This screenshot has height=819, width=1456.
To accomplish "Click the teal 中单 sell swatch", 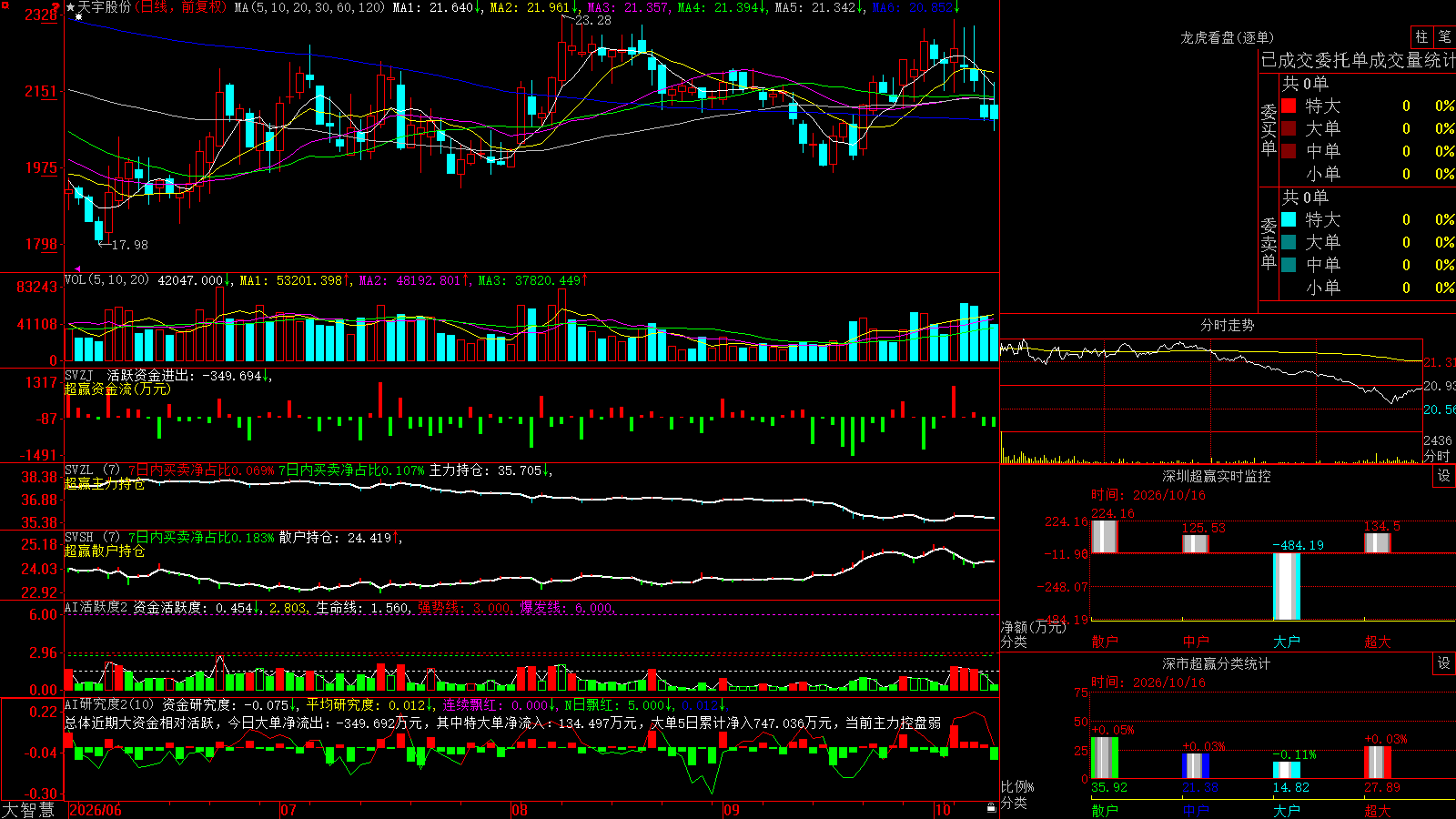I will point(1289,265).
